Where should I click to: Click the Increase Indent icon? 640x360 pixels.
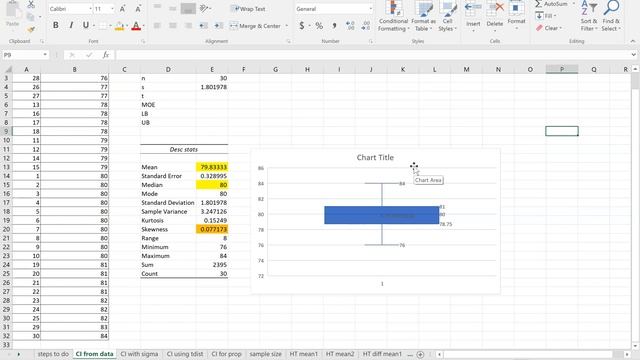(219, 26)
